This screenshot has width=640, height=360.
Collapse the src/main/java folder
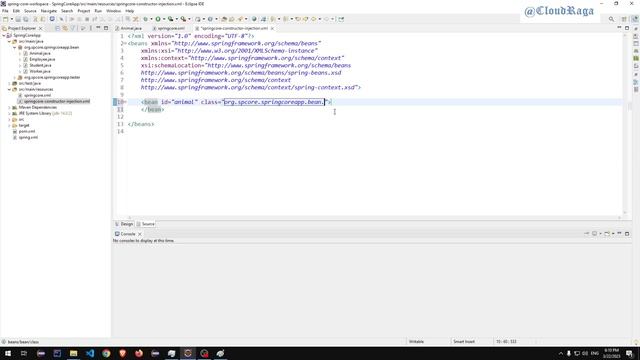coord(9,42)
